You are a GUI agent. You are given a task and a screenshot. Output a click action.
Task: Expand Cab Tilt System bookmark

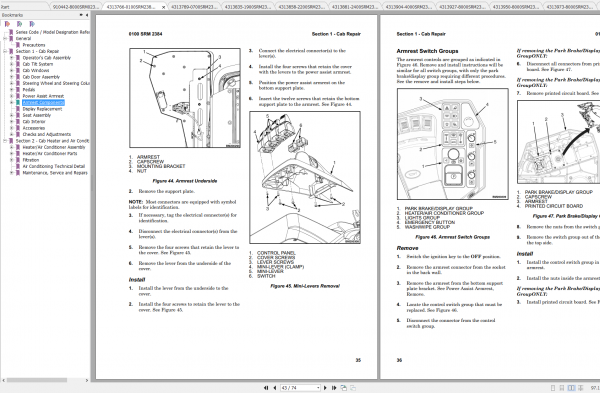pos(11,64)
